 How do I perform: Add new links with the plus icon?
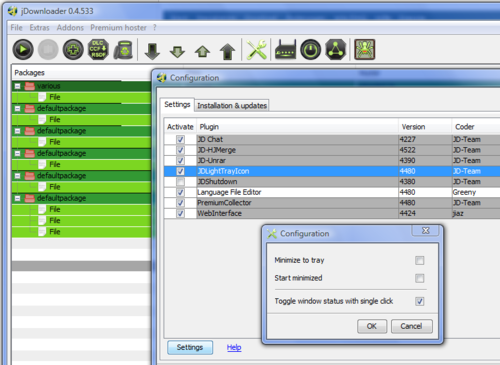[x=73, y=50]
